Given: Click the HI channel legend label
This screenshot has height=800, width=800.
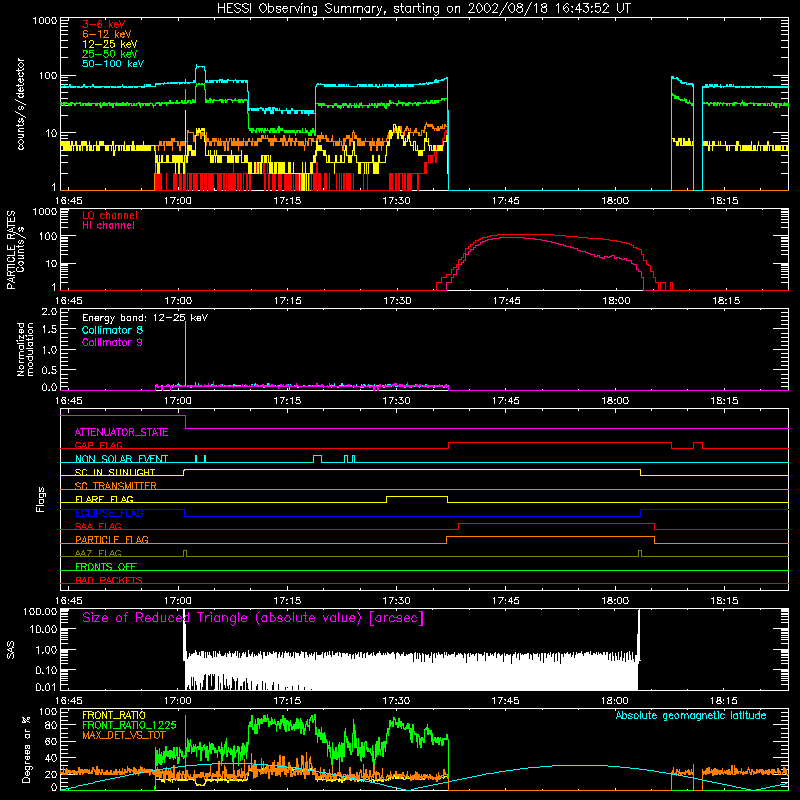Looking at the screenshot, I should [x=108, y=226].
